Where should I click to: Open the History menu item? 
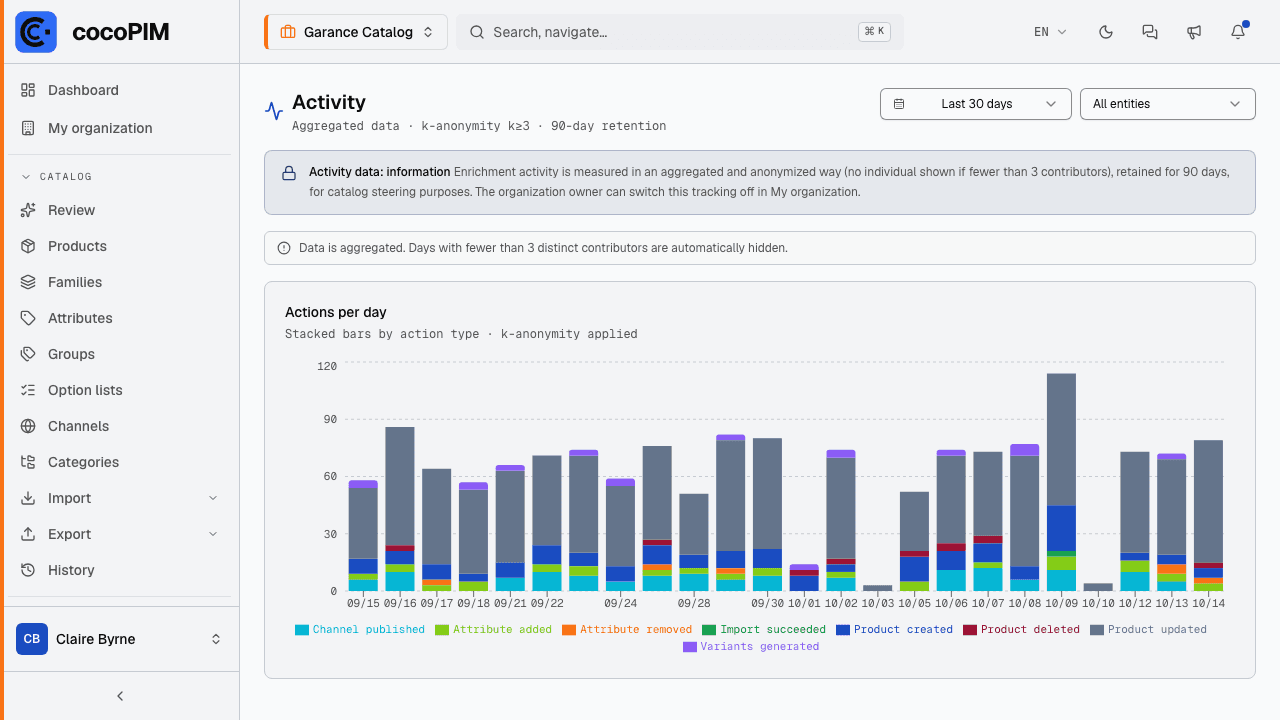(120, 570)
